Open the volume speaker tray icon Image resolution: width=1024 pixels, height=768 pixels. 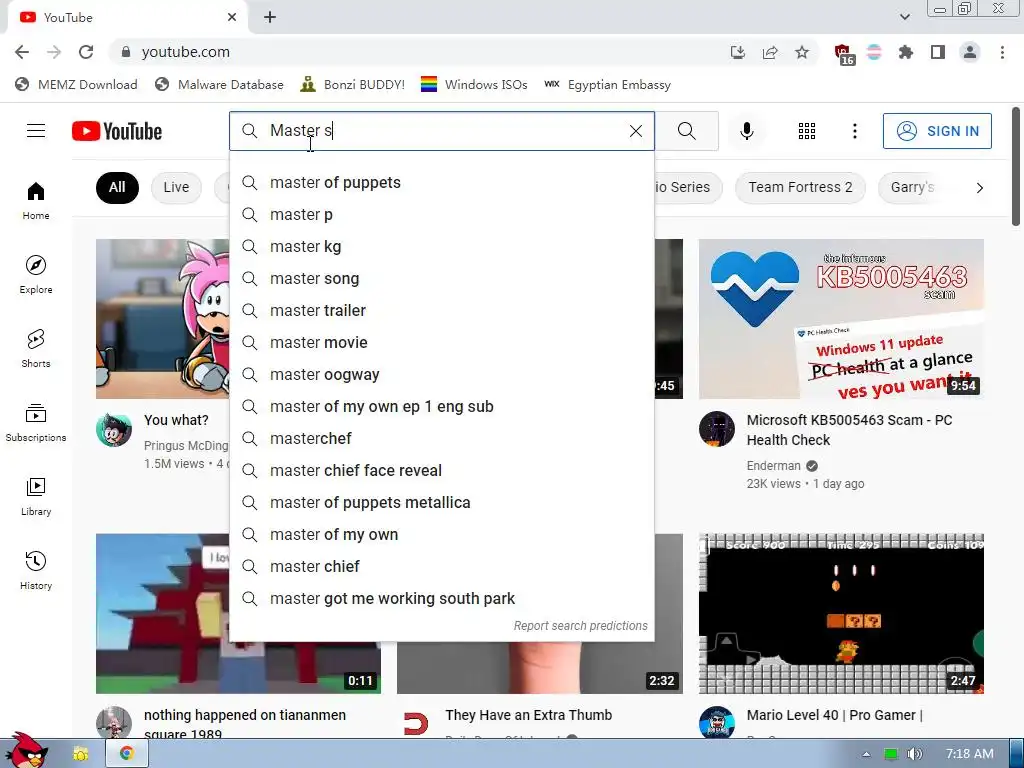[x=915, y=754]
